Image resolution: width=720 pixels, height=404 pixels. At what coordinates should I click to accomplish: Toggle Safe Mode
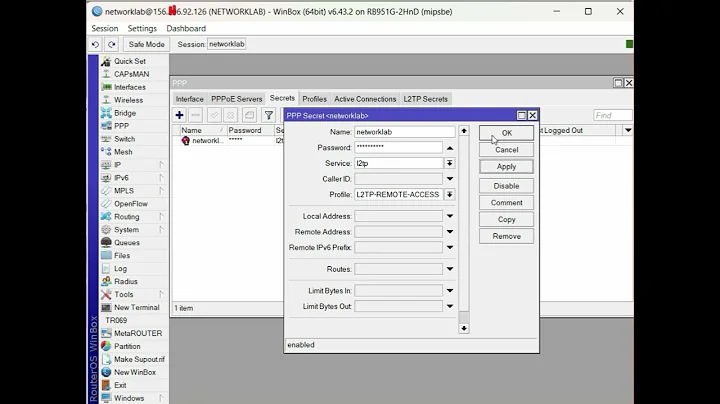146,44
